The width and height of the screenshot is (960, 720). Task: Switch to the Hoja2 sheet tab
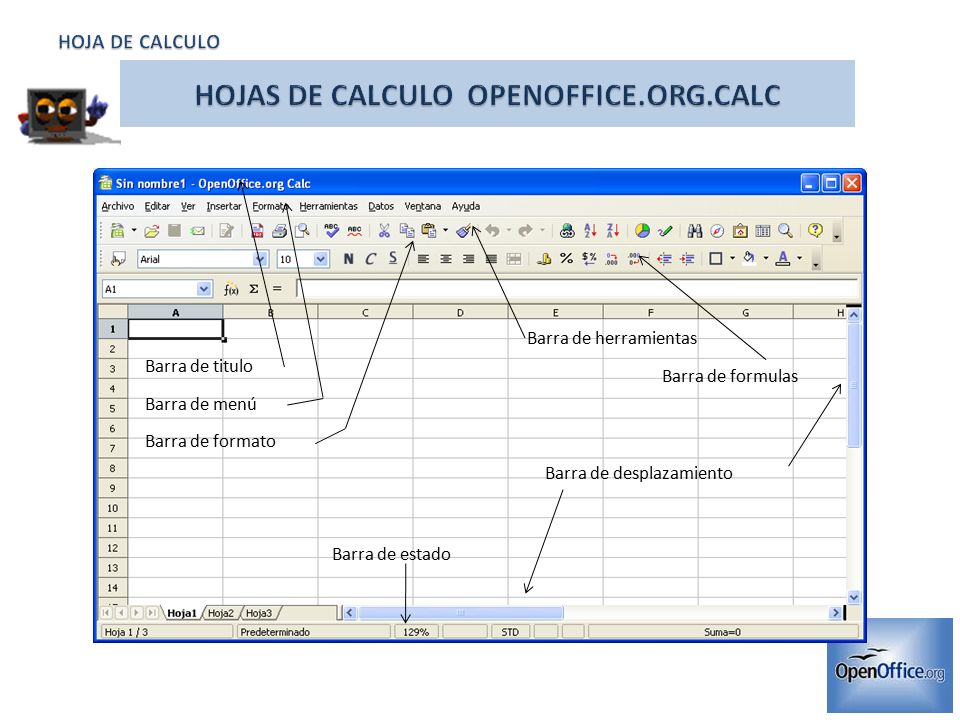click(x=220, y=613)
